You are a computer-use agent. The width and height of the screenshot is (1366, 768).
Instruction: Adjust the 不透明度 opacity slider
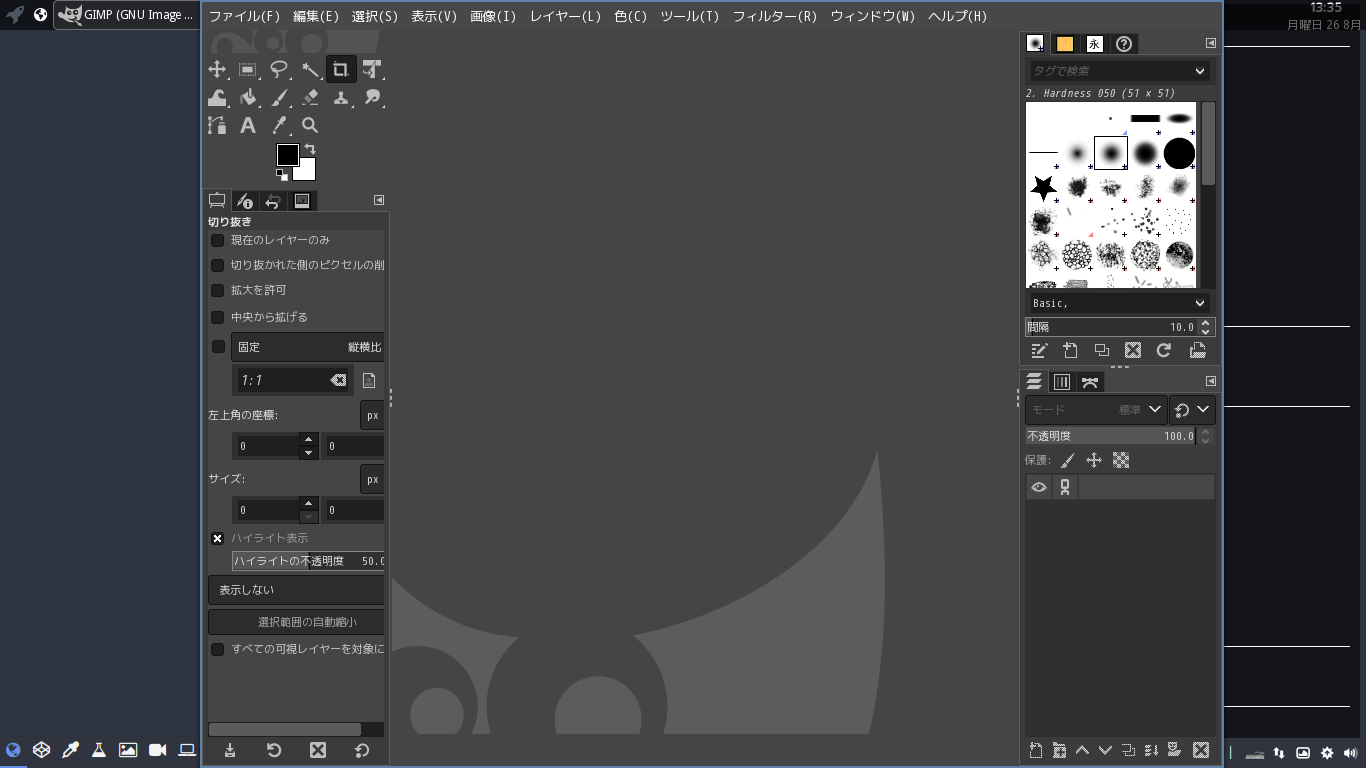[1108, 436]
